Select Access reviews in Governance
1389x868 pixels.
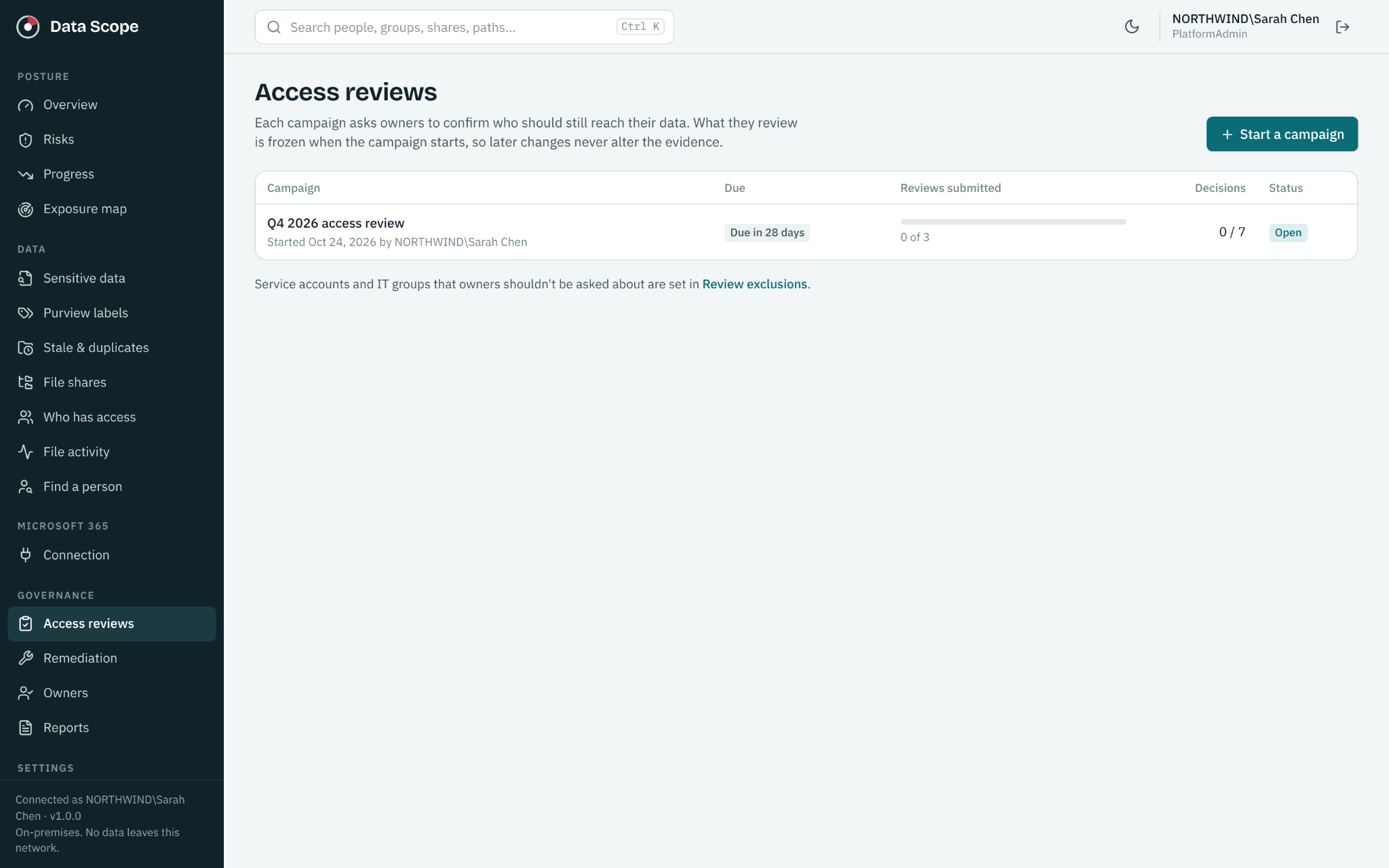pyautogui.click(x=112, y=624)
